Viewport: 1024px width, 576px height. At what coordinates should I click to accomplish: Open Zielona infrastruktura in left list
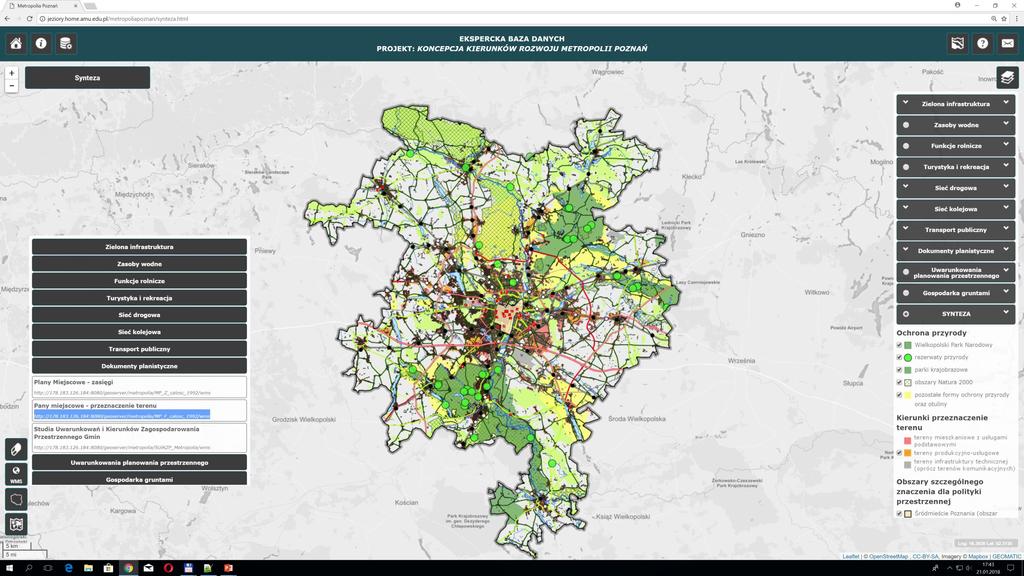(139, 247)
